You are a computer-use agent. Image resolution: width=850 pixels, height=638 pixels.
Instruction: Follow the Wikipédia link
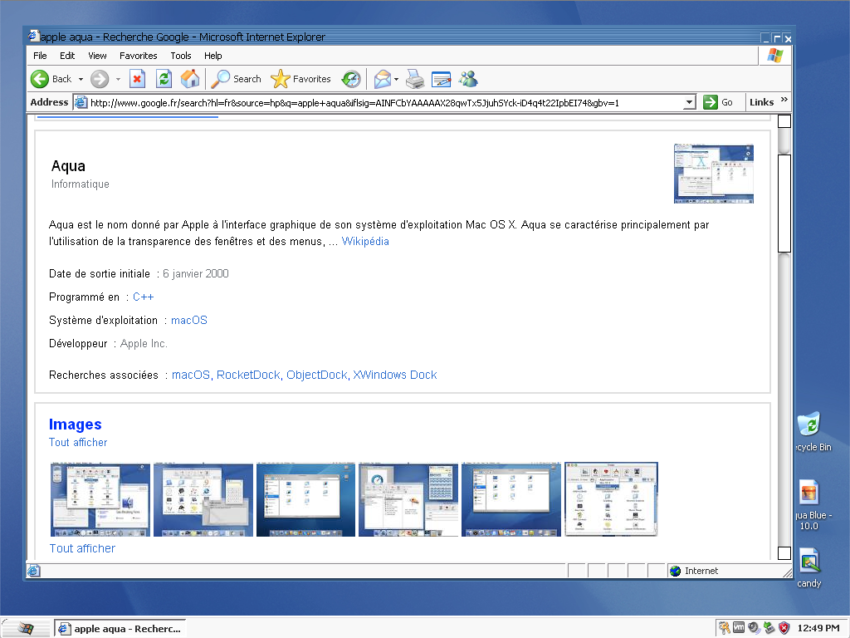tap(365, 241)
